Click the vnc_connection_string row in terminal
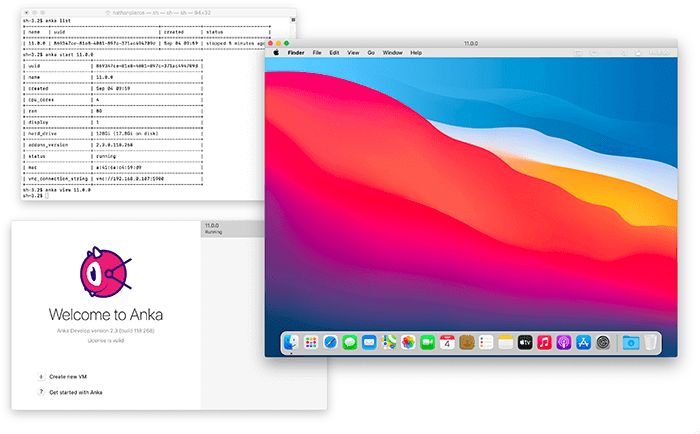The image size is (700, 434). click(x=113, y=179)
